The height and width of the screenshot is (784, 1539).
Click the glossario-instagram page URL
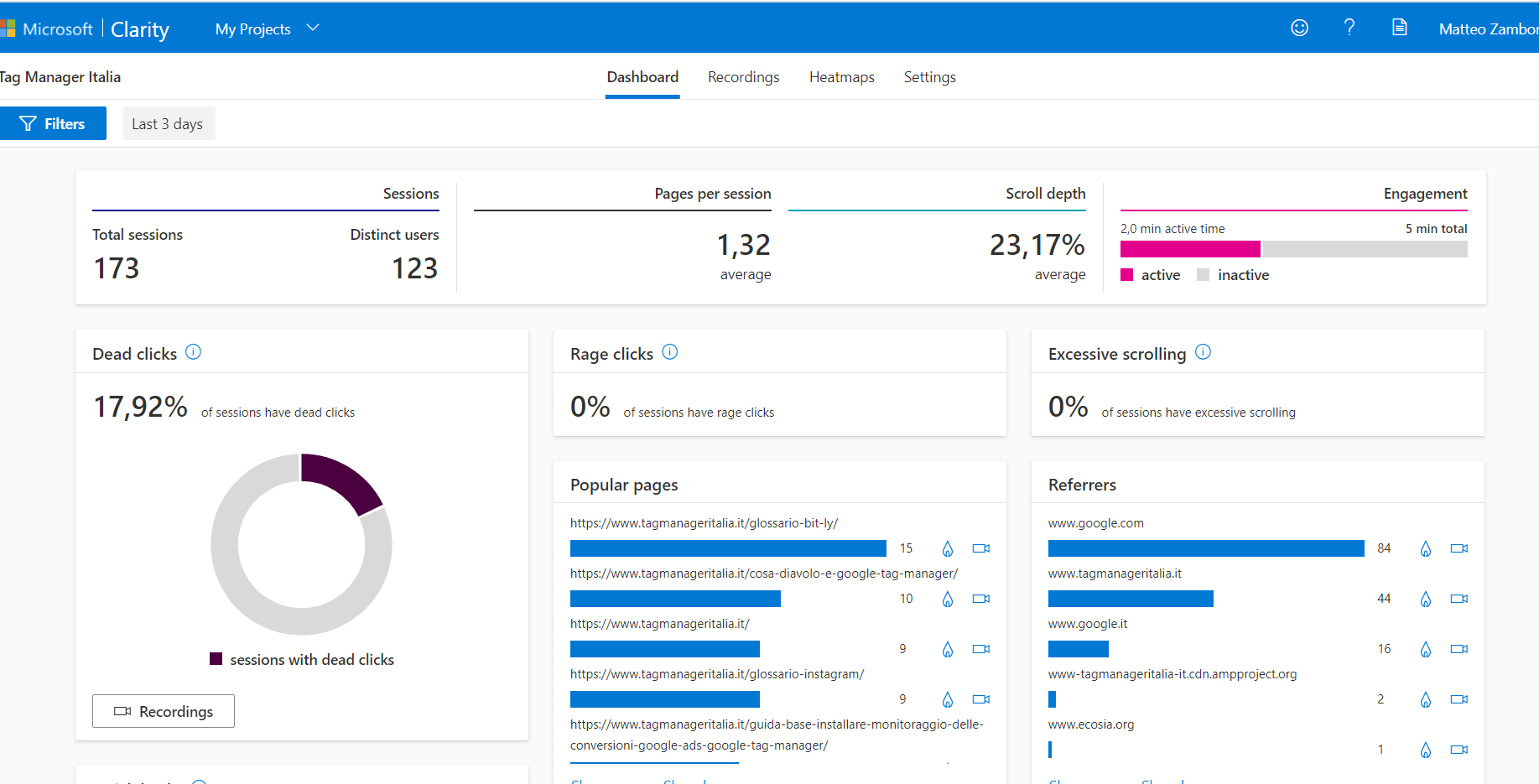pyautogui.click(x=717, y=674)
